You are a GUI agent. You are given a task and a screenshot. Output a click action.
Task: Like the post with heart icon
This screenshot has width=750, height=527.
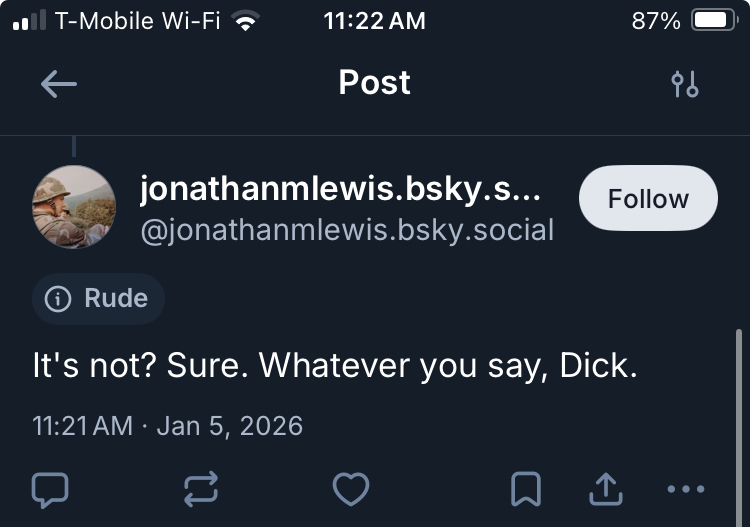pos(351,488)
